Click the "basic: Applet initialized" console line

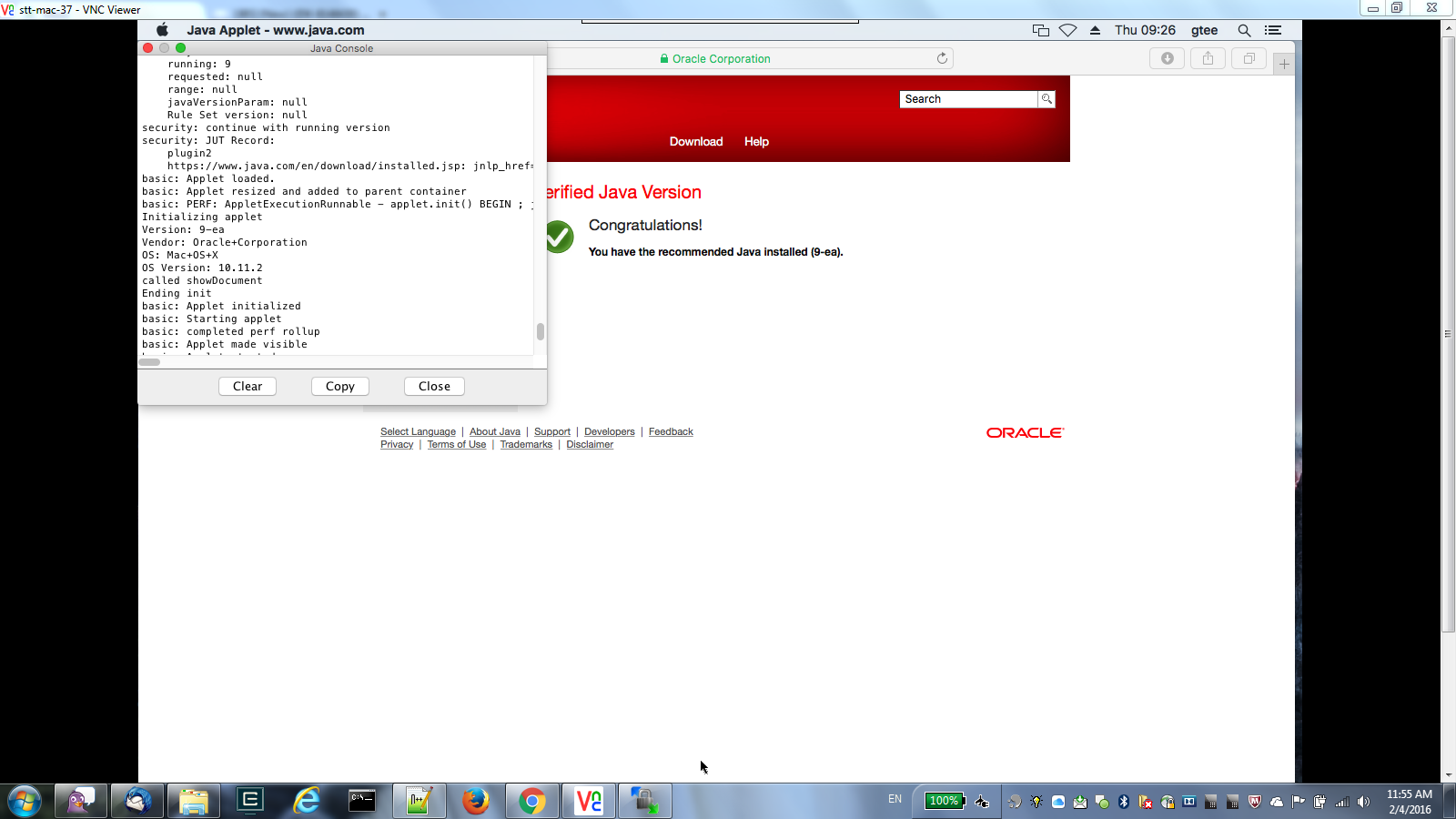221,307
